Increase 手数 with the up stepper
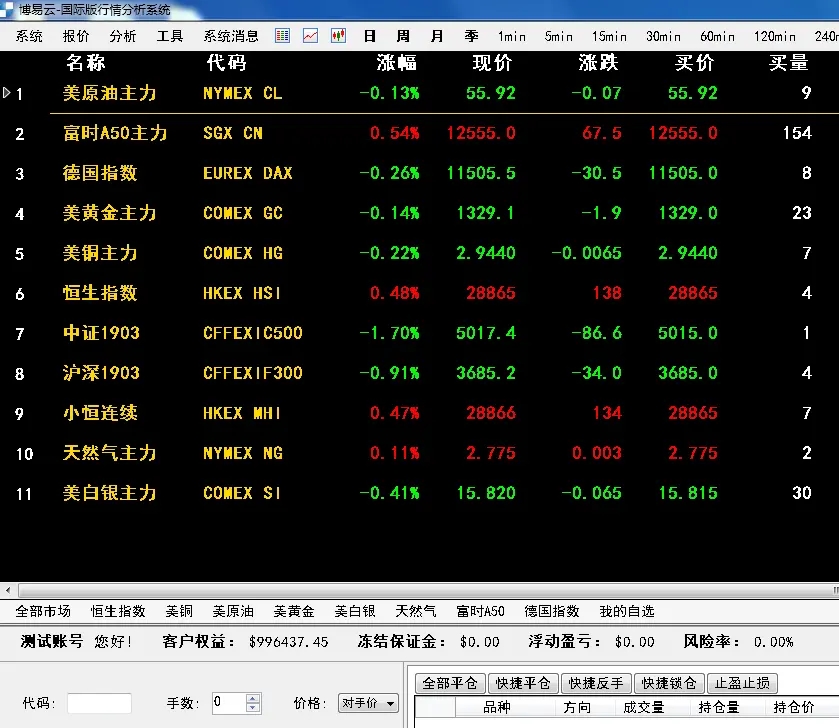839x728 pixels. tap(253, 698)
